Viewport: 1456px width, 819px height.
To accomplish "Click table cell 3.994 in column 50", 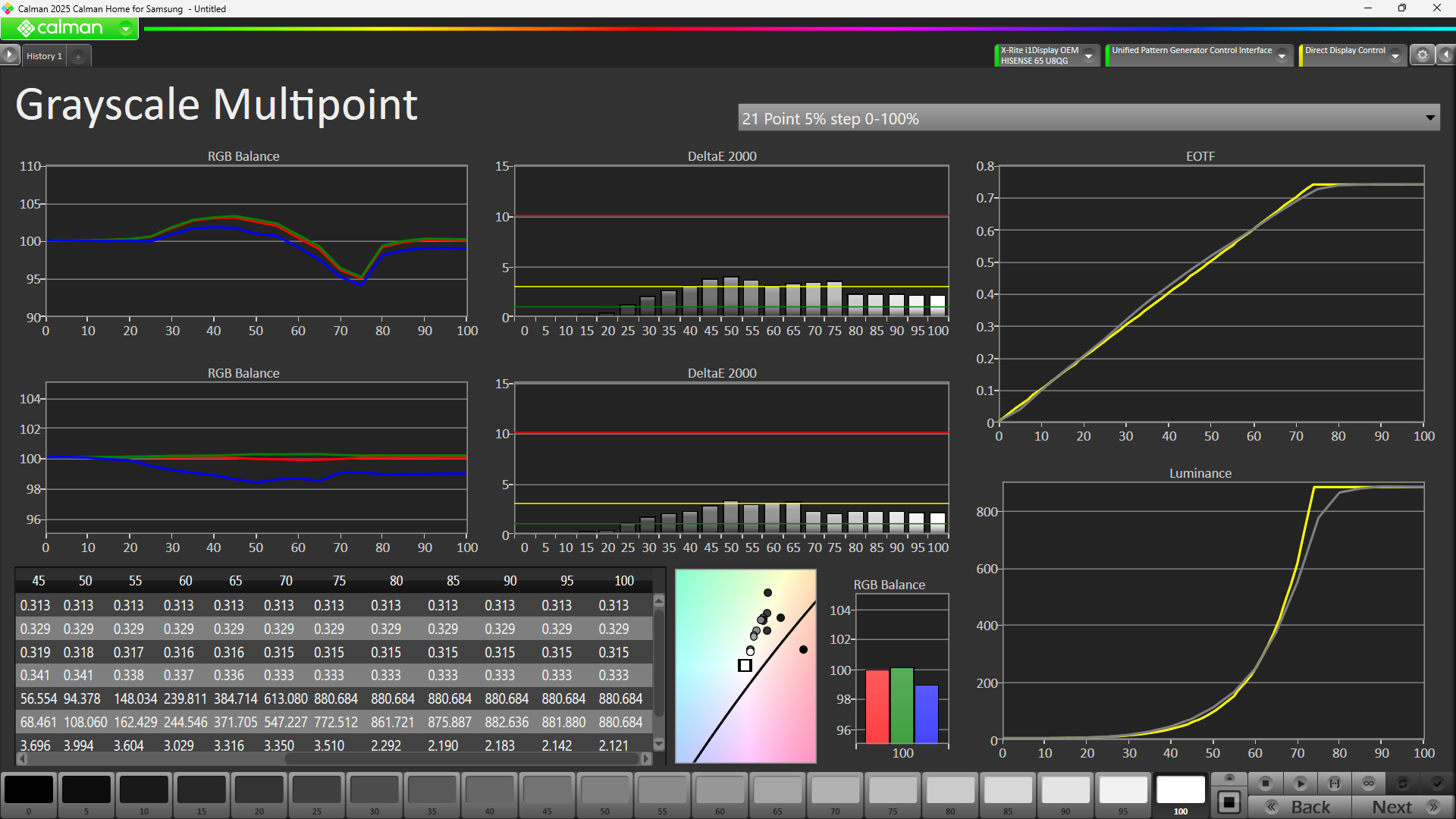I will pos(79,745).
